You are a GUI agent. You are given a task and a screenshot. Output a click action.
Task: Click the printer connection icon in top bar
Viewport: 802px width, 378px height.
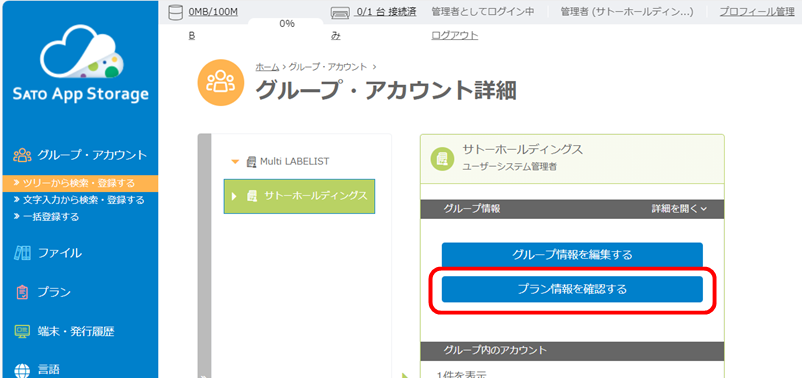pos(340,13)
